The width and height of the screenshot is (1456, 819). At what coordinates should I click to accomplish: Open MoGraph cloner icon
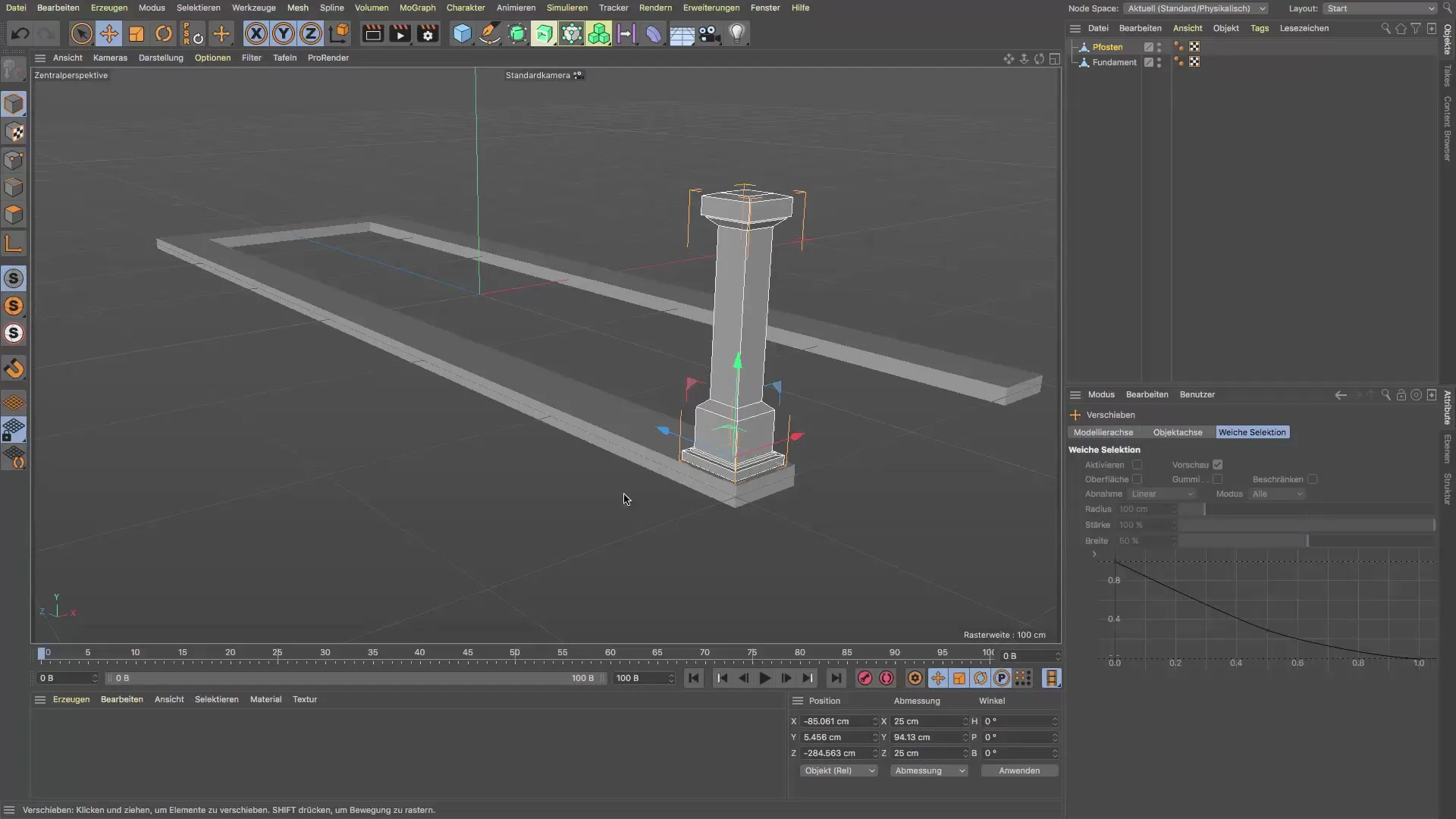point(599,33)
